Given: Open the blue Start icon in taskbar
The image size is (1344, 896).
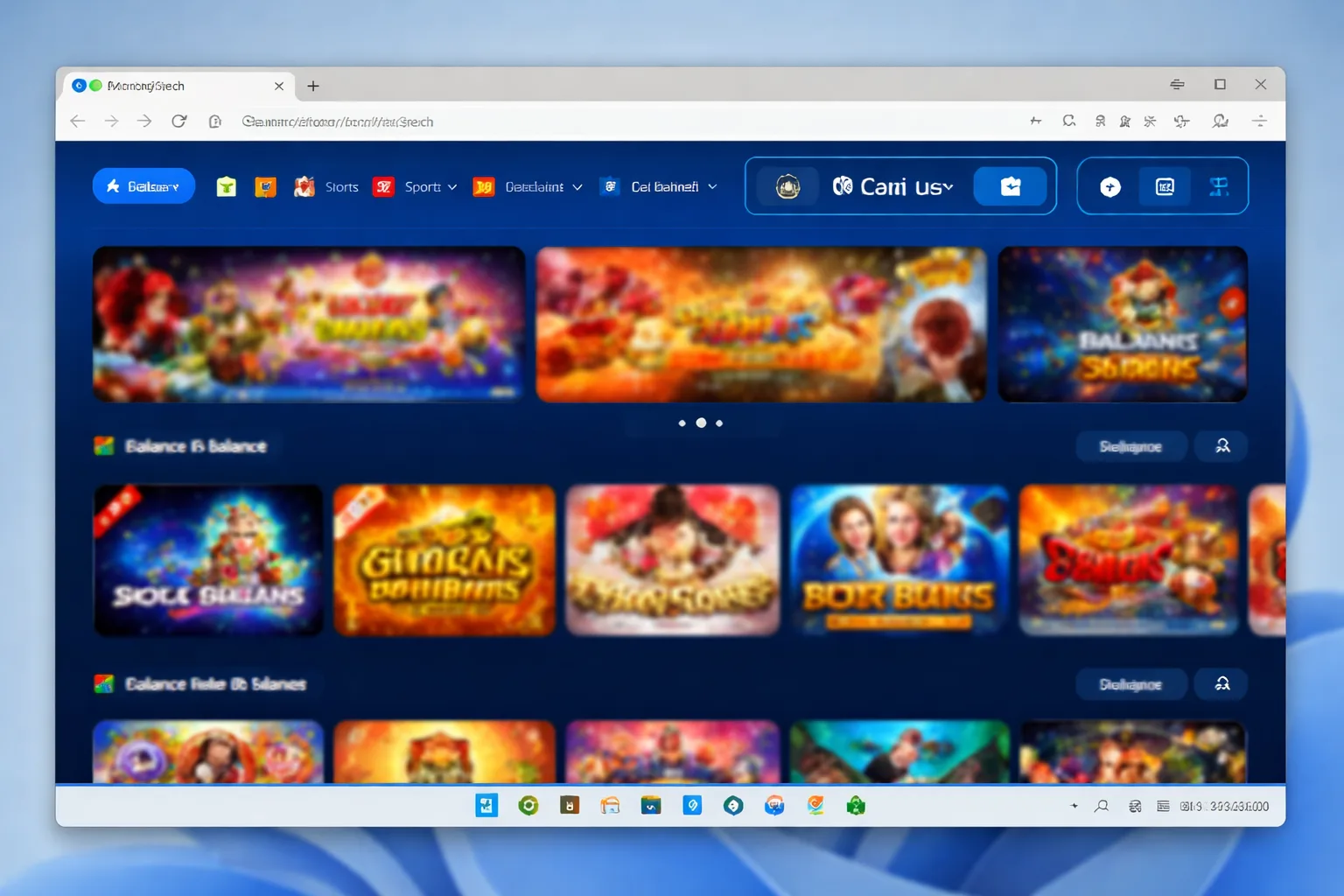Looking at the screenshot, I should (x=486, y=806).
